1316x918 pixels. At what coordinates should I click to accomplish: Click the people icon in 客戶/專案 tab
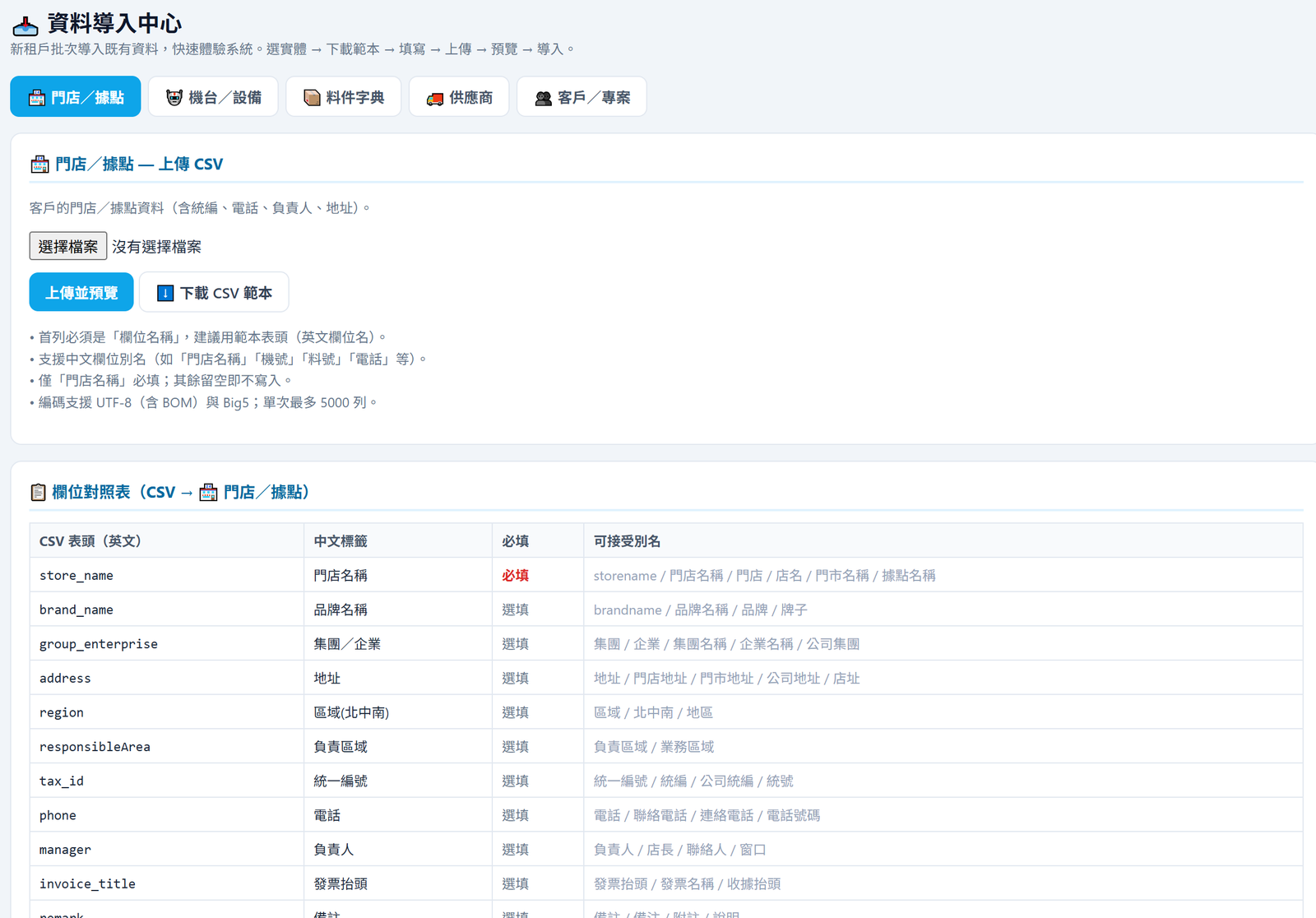coord(543,98)
